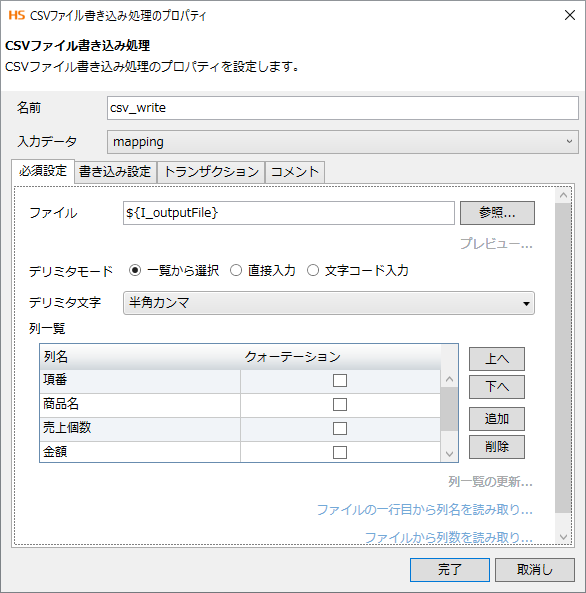Image resolution: width=586 pixels, height=593 pixels.
Task: Select the 一覧から選択 radio button
Action: point(135,270)
